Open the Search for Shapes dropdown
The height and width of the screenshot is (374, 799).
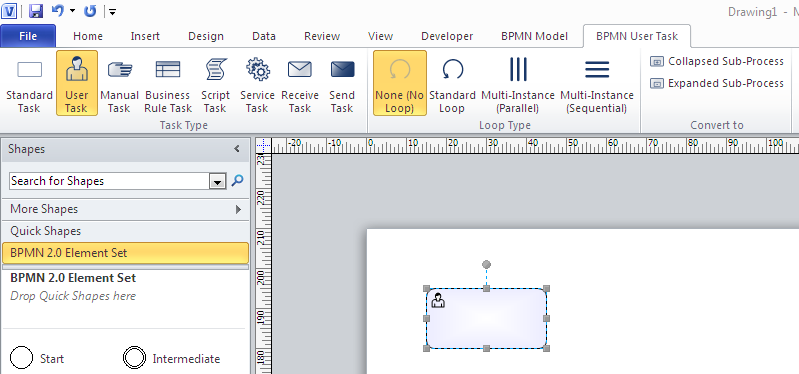(218, 181)
